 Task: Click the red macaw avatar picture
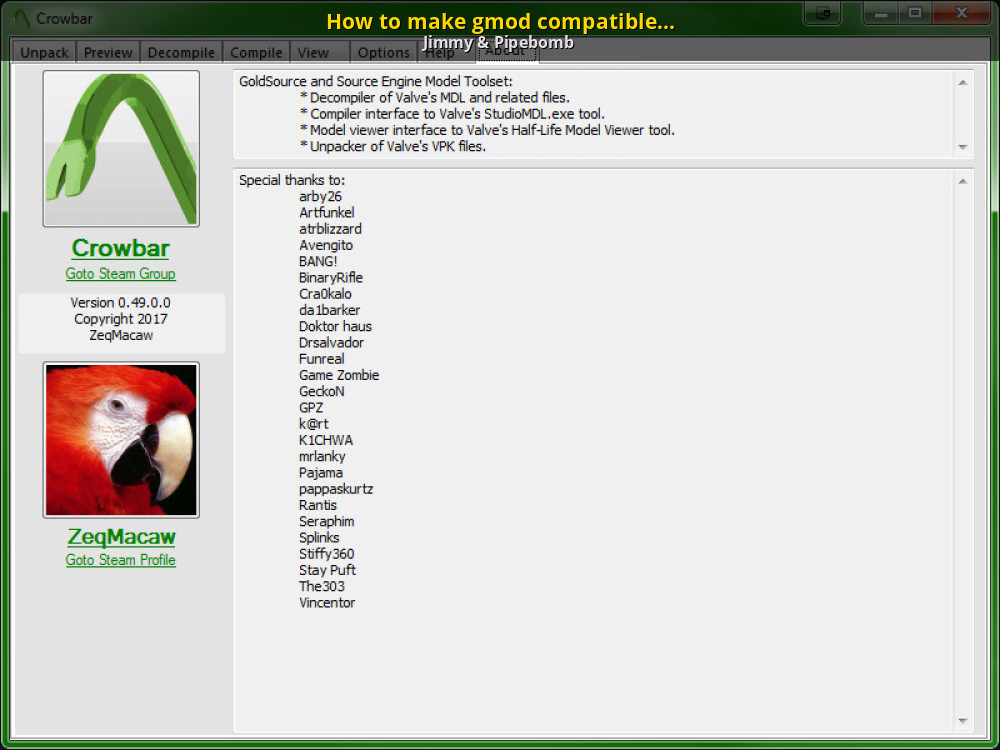[121, 440]
